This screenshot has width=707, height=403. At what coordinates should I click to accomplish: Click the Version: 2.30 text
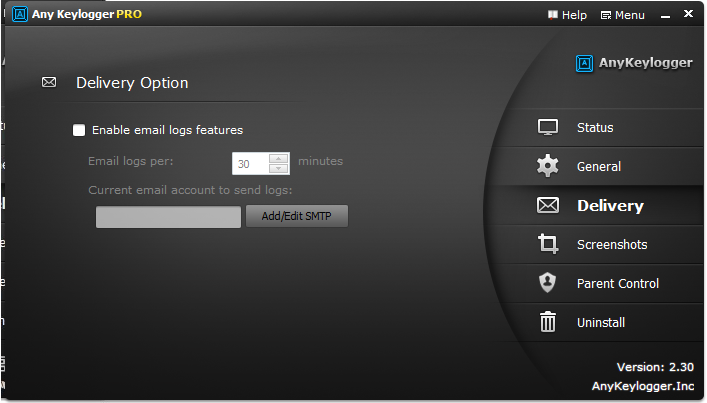tap(655, 367)
